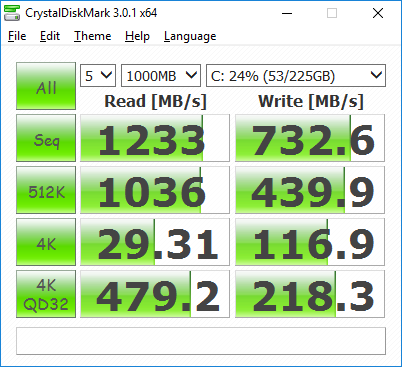Open the test count dropdown showing 5
The image size is (402, 367).
98,76
